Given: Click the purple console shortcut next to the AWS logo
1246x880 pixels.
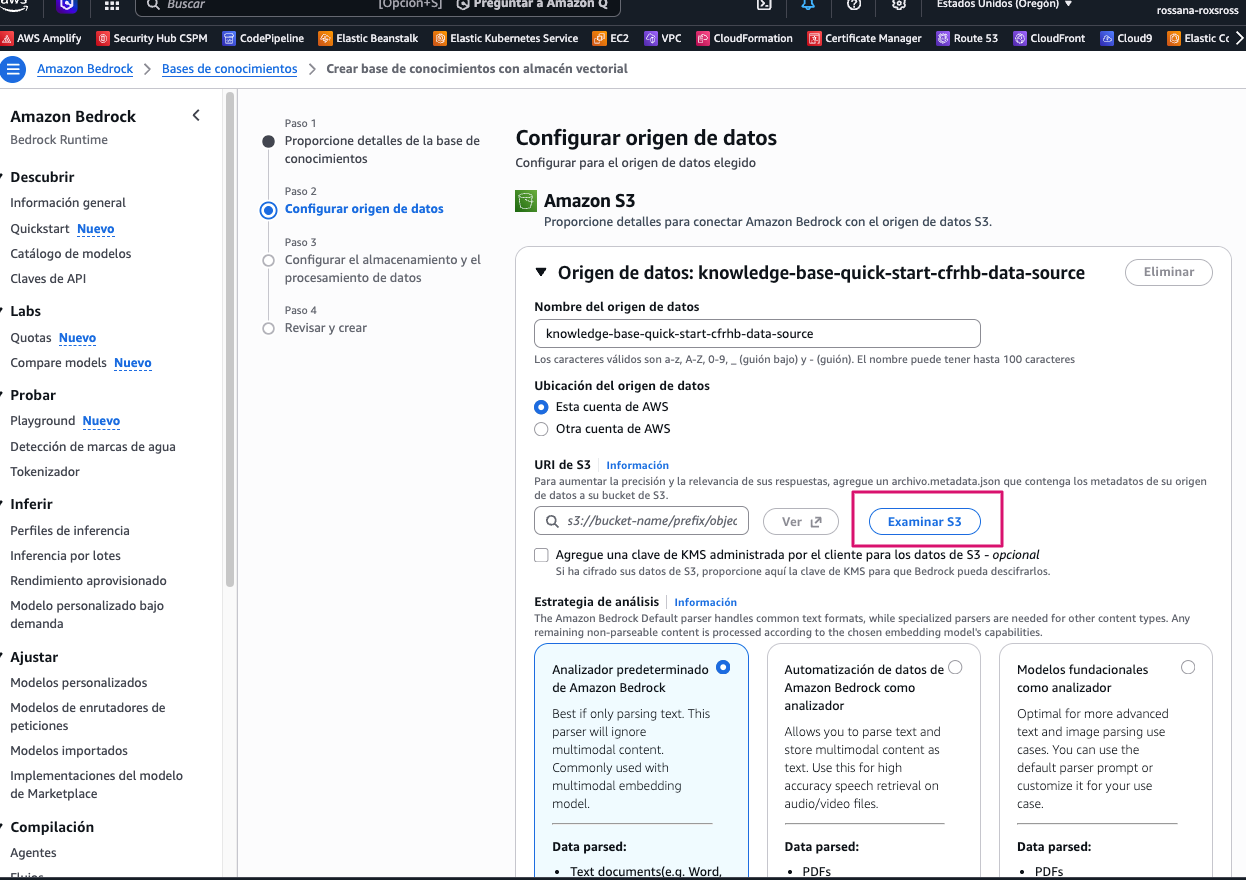Looking at the screenshot, I should coord(66,5).
